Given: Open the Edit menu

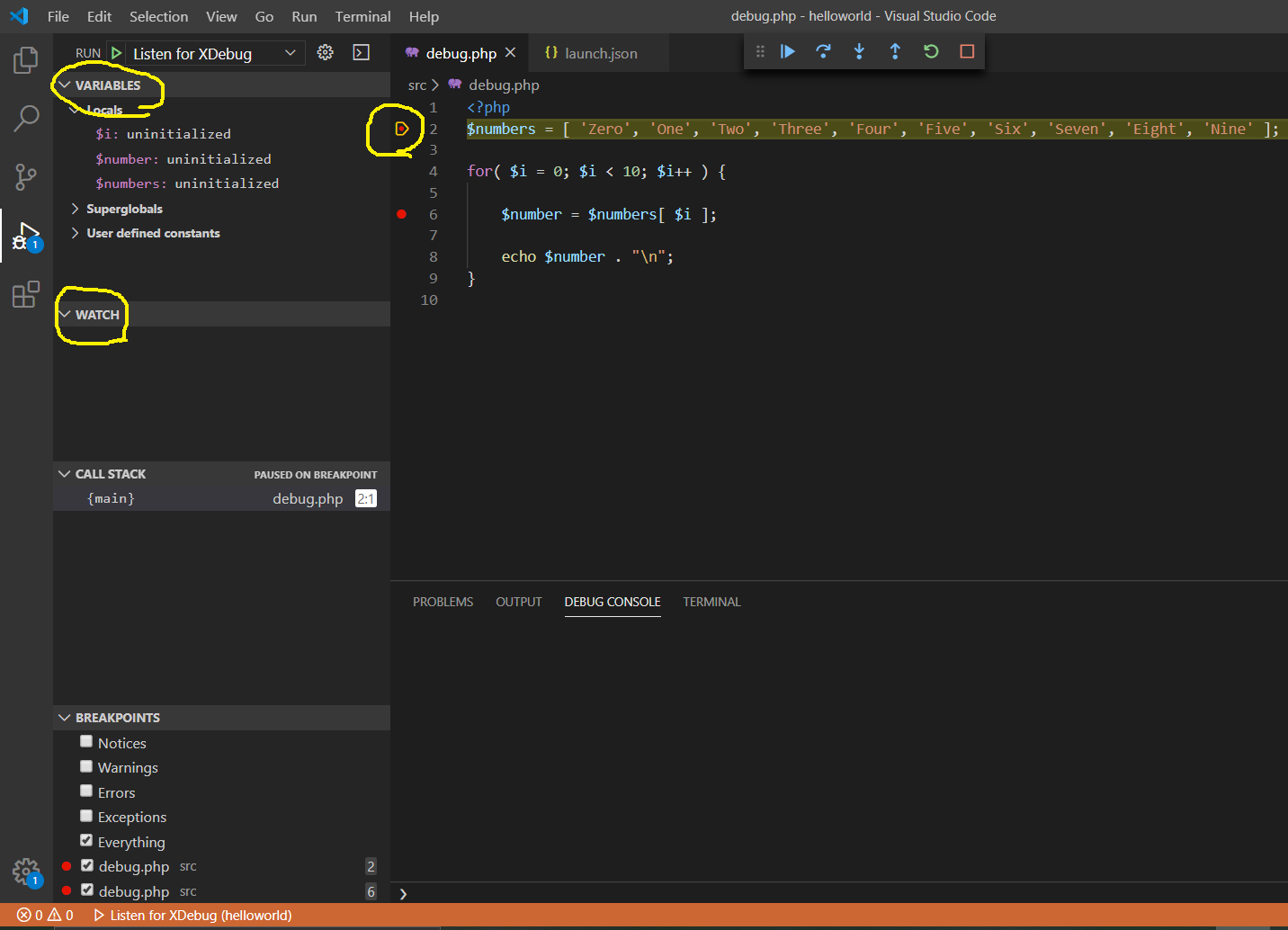Looking at the screenshot, I should click(99, 16).
